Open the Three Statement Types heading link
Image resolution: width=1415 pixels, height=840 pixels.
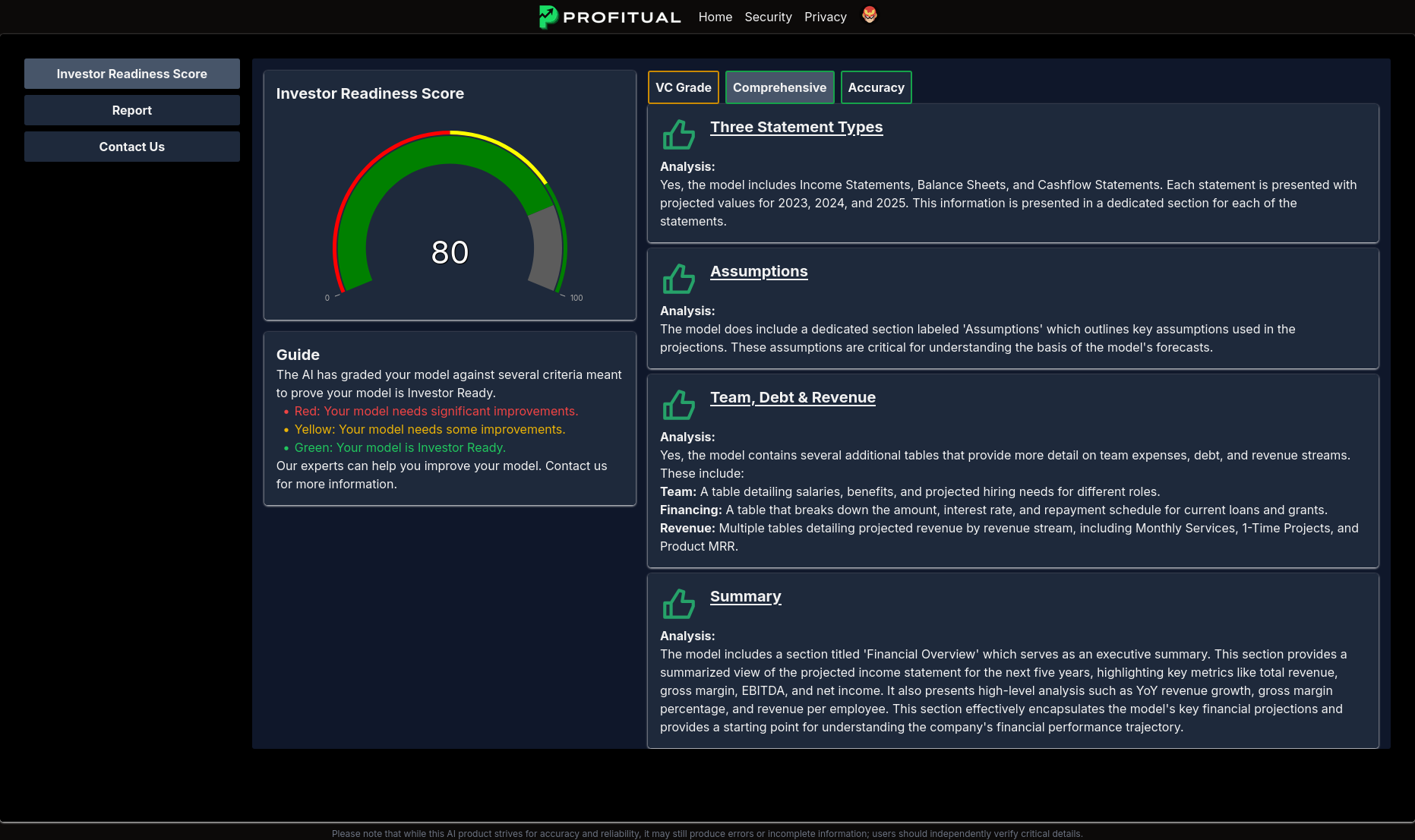pos(796,127)
